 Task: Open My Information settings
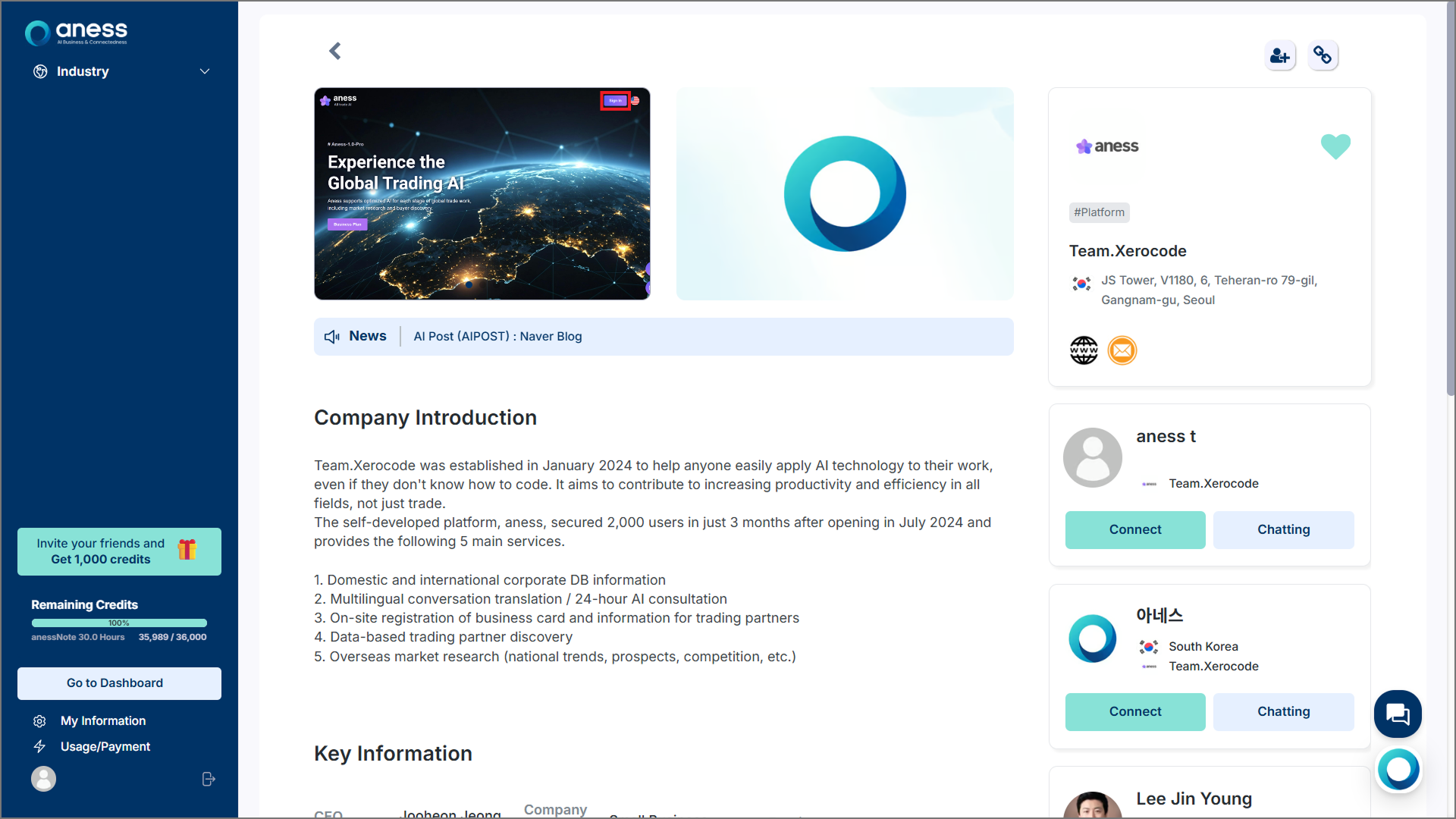[x=103, y=720]
